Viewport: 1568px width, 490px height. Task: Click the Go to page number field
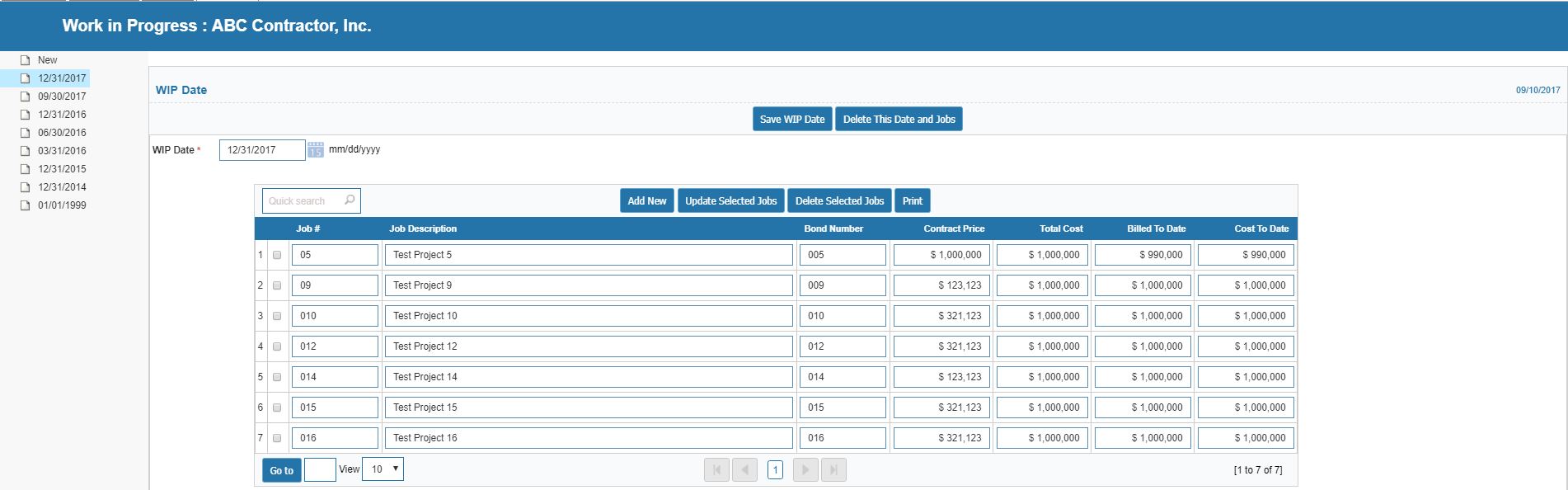(320, 470)
